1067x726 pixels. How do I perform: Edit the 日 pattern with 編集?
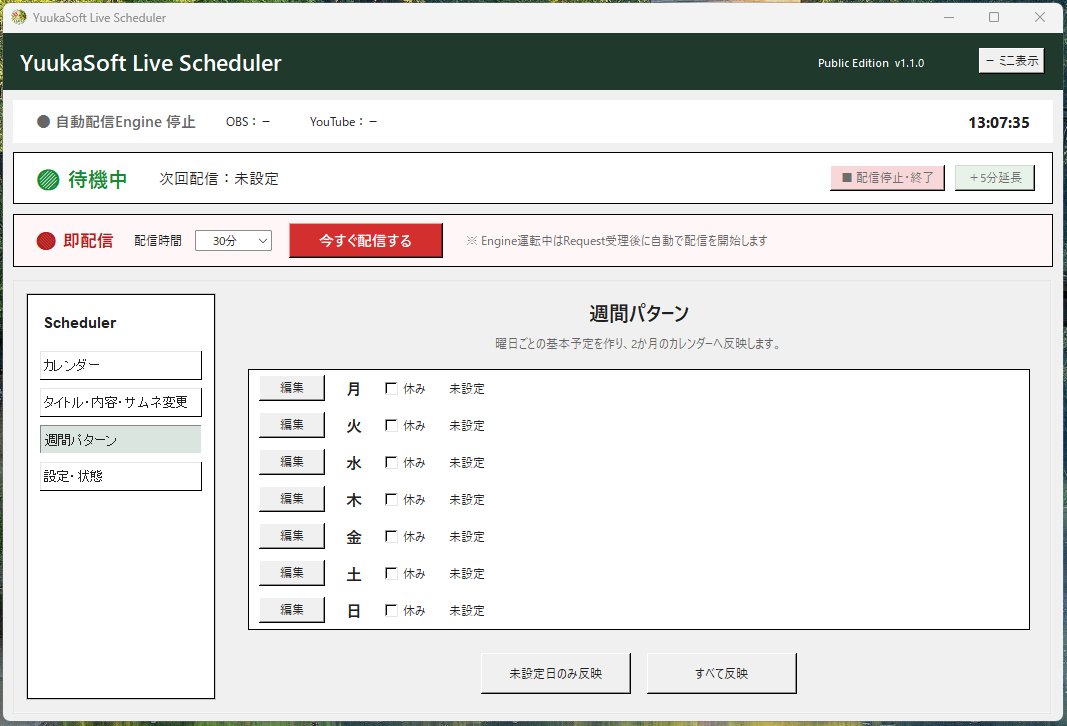[292, 610]
